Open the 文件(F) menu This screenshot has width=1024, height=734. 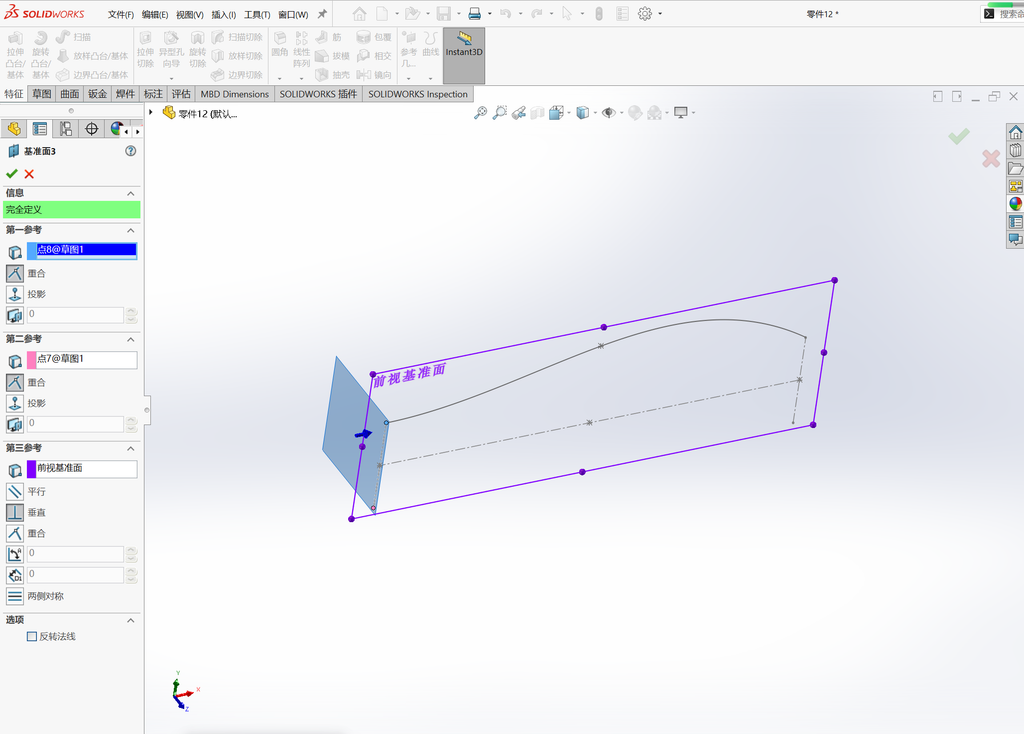tap(121, 14)
